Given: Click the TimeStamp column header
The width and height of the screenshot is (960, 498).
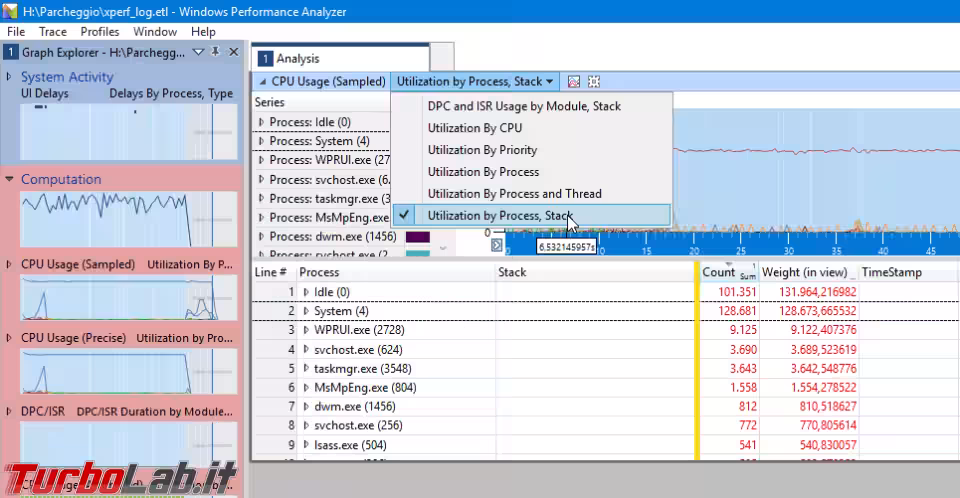Looking at the screenshot, I should click(909, 273).
